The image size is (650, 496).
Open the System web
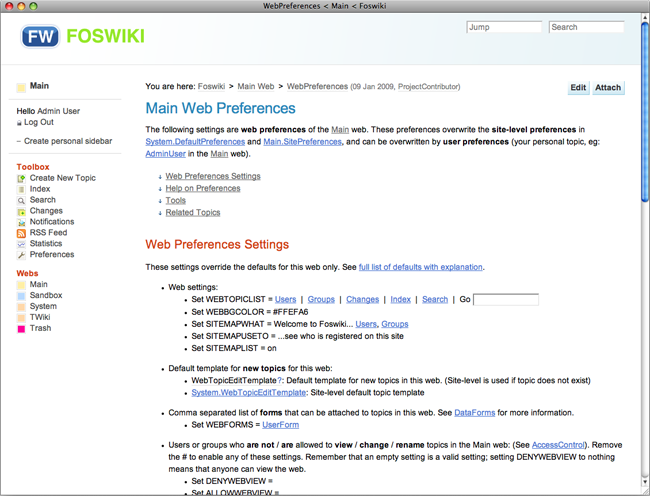(x=43, y=306)
